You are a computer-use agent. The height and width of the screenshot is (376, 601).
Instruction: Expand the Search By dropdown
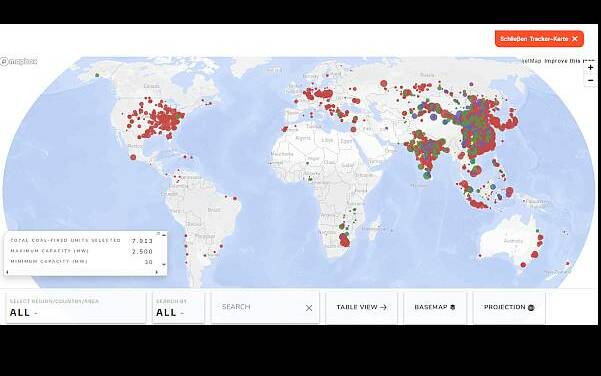pos(178,308)
